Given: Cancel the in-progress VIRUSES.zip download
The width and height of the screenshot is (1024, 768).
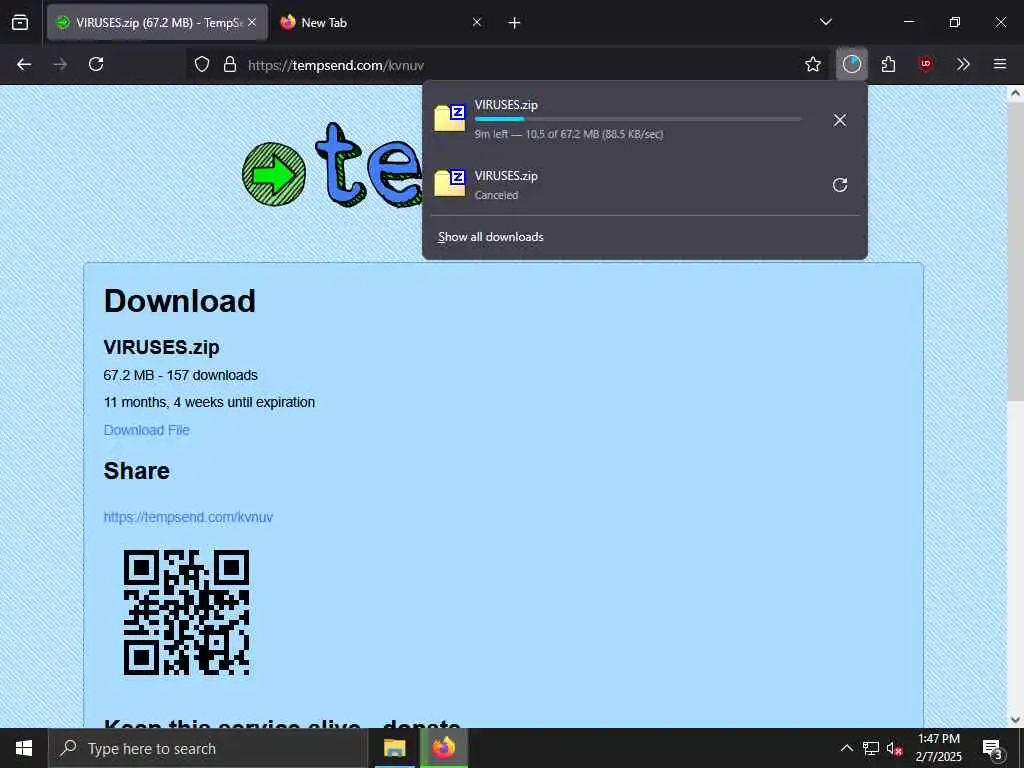Looking at the screenshot, I should [840, 120].
